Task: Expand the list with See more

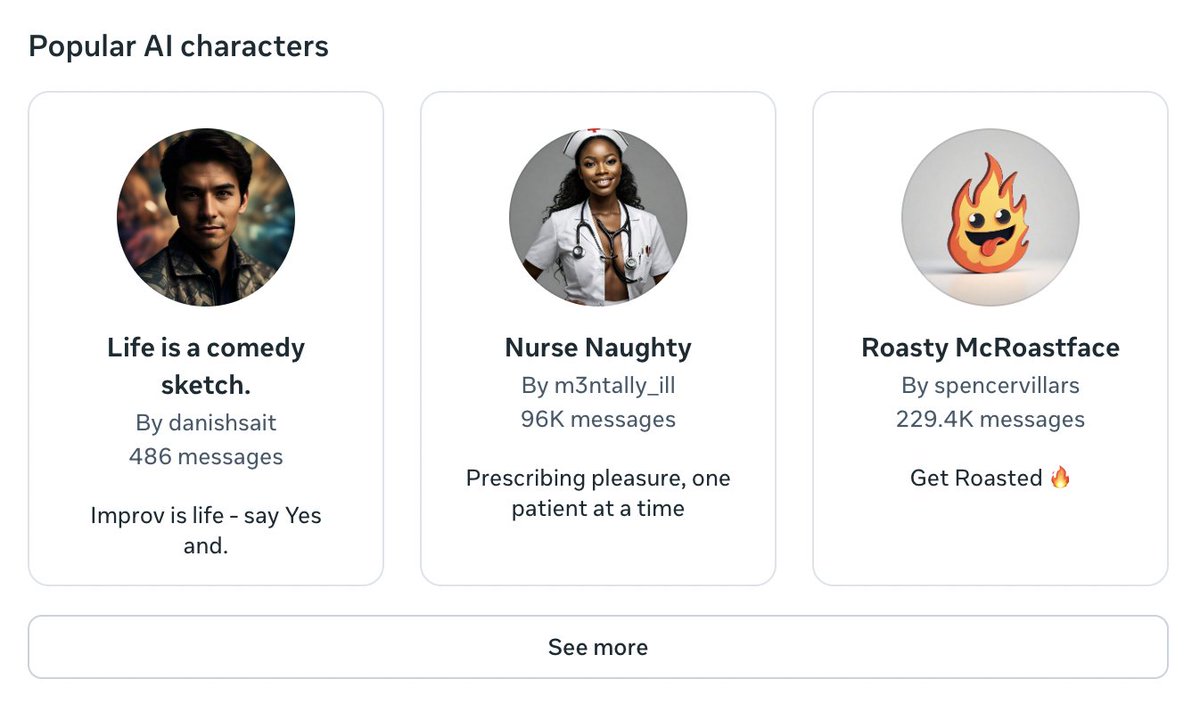Action: [x=598, y=647]
